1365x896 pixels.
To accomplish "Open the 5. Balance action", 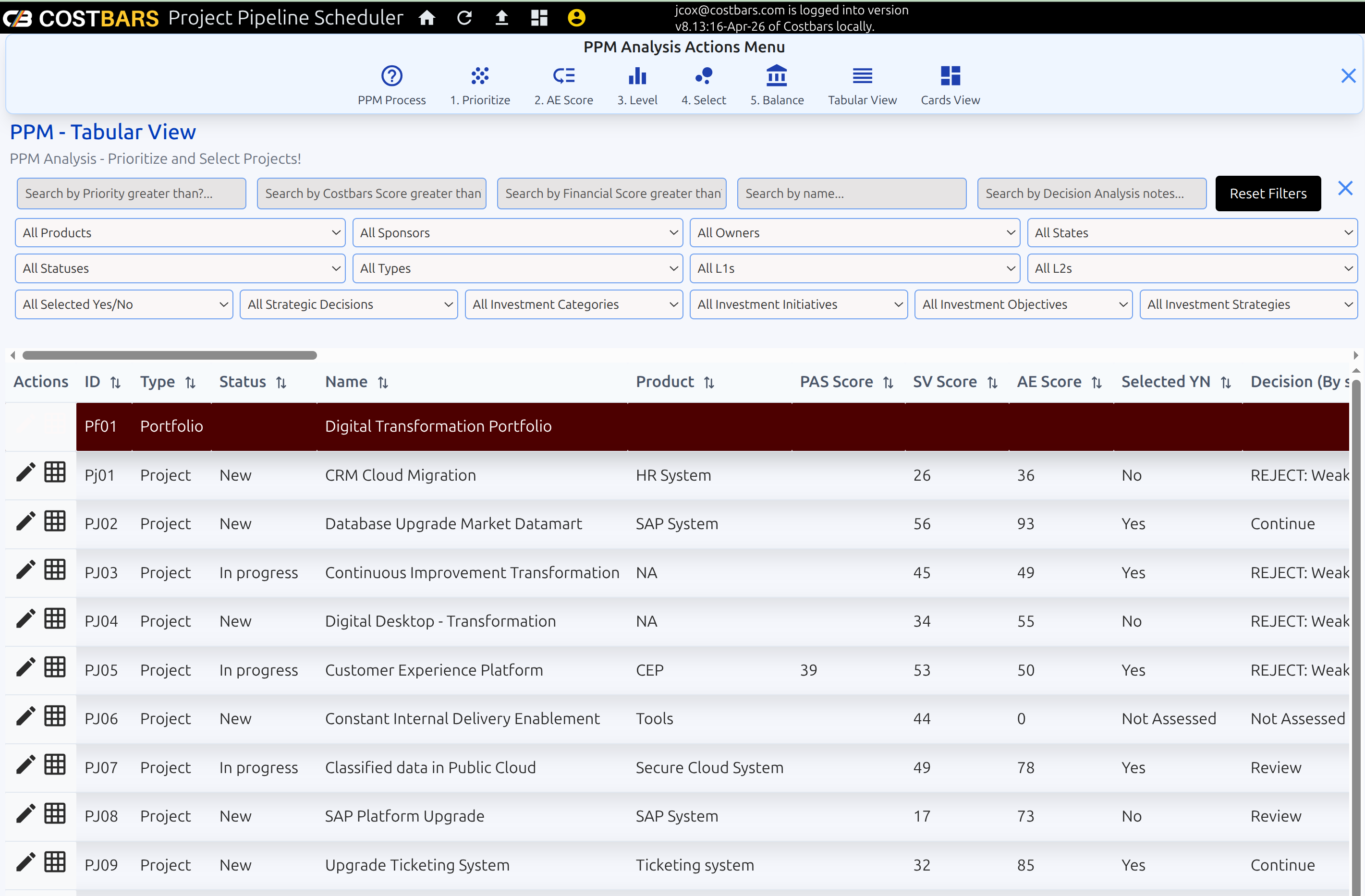I will (x=777, y=85).
